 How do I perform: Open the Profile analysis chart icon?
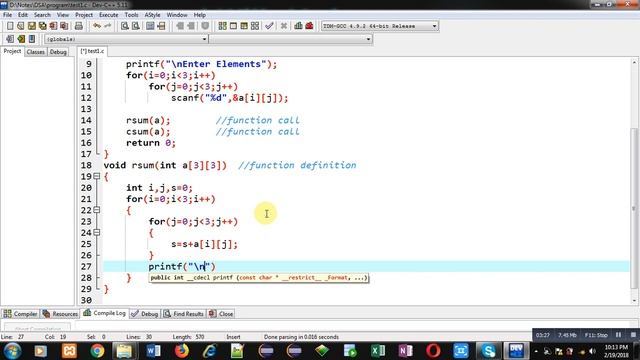298,26
